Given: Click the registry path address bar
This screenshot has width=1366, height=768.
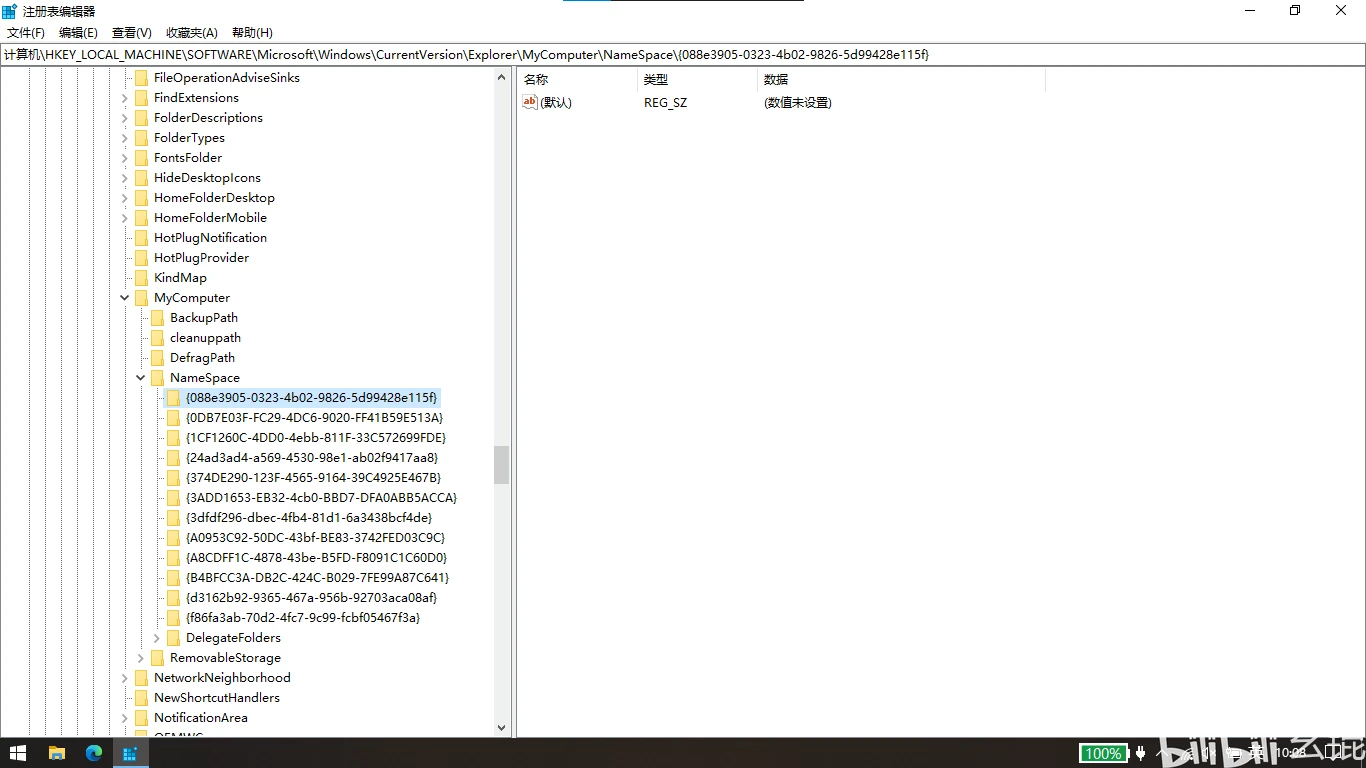Looking at the screenshot, I should tap(683, 55).
